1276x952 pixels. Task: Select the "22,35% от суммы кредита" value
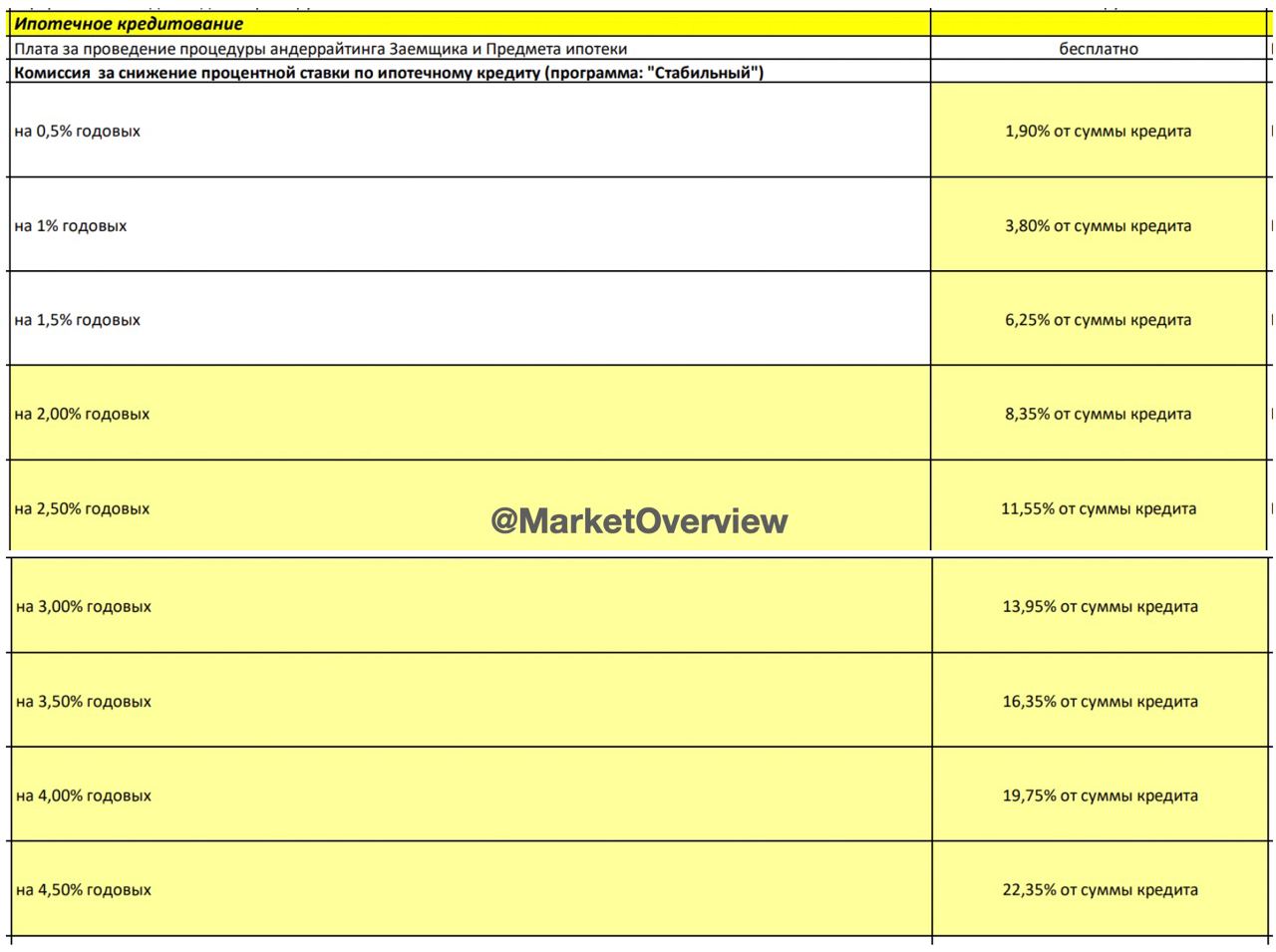coord(1100,890)
